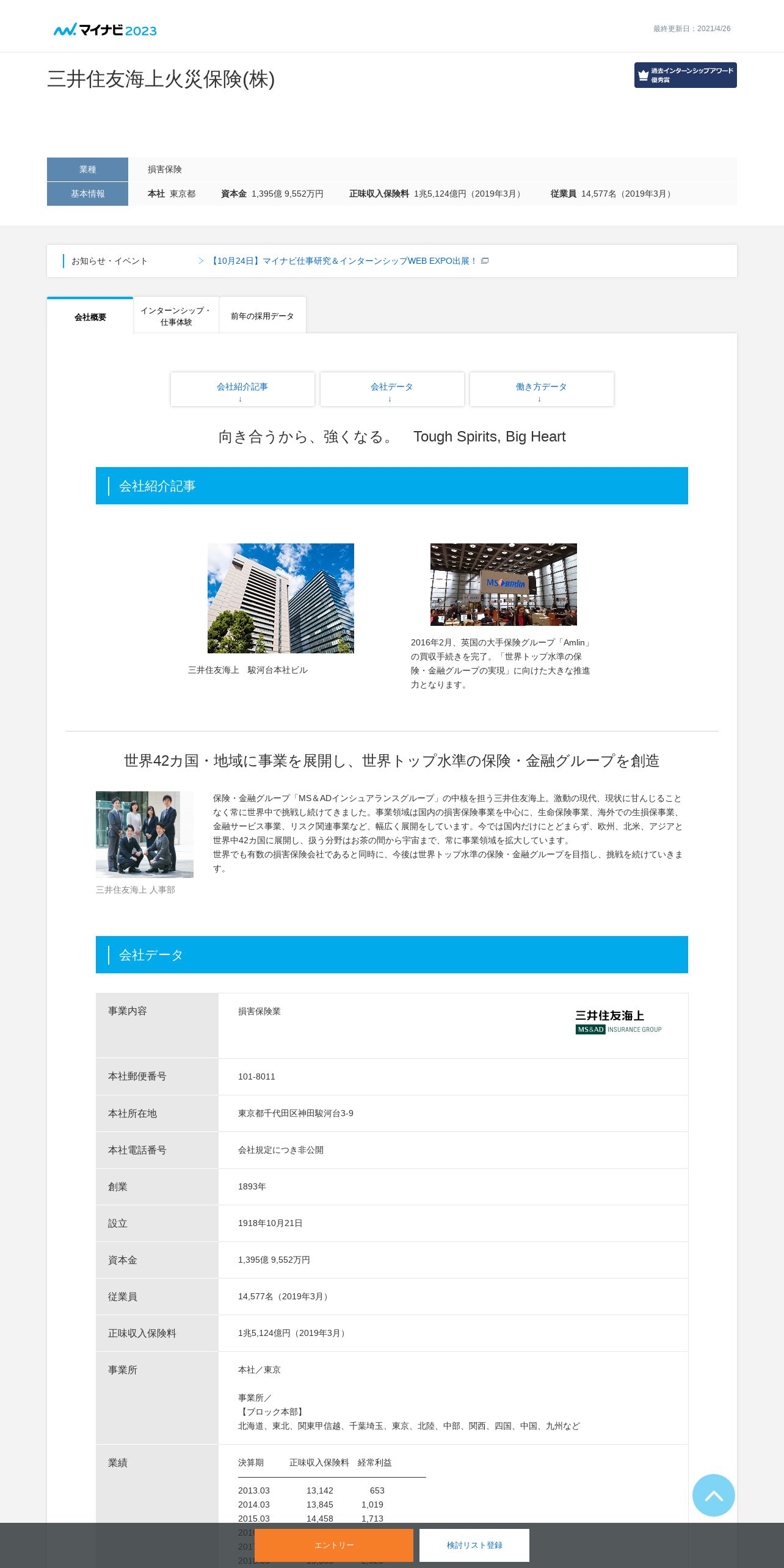Click the 損害保険業 value

pos(260,1011)
